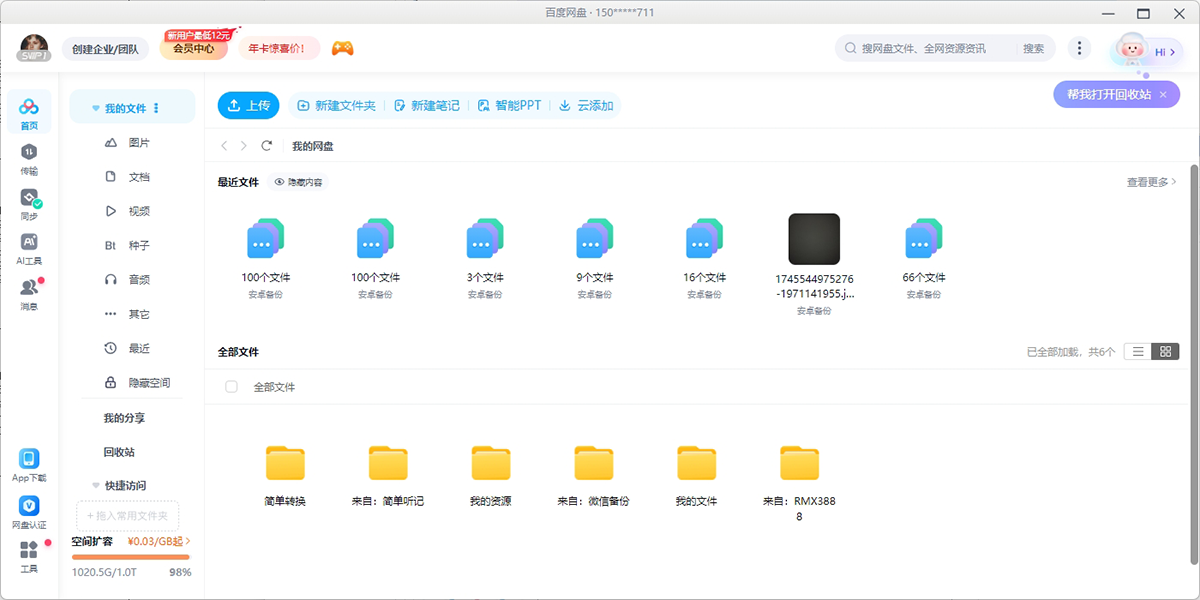
Task: Select 音频 category in sidebar
Action: (133, 280)
